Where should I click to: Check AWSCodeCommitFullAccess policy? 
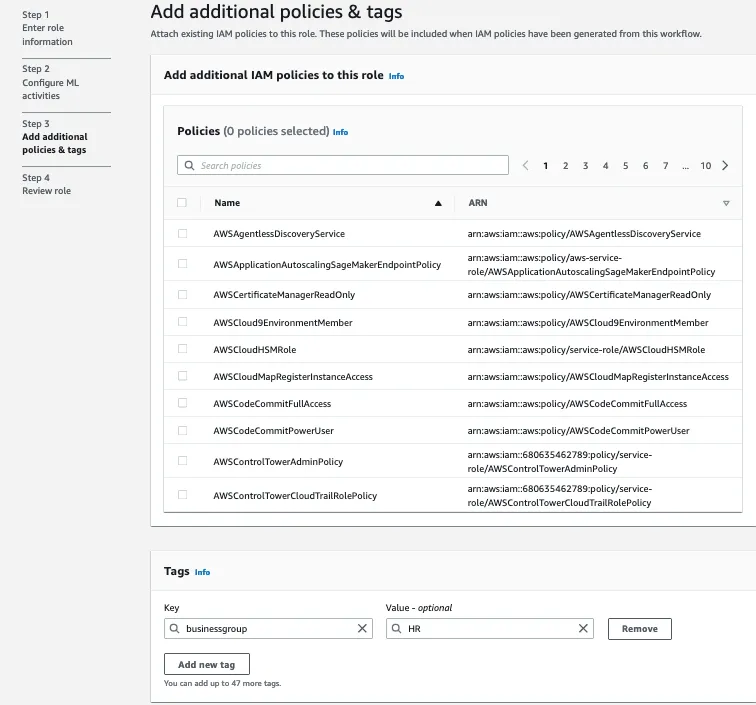pyautogui.click(x=182, y=403)
